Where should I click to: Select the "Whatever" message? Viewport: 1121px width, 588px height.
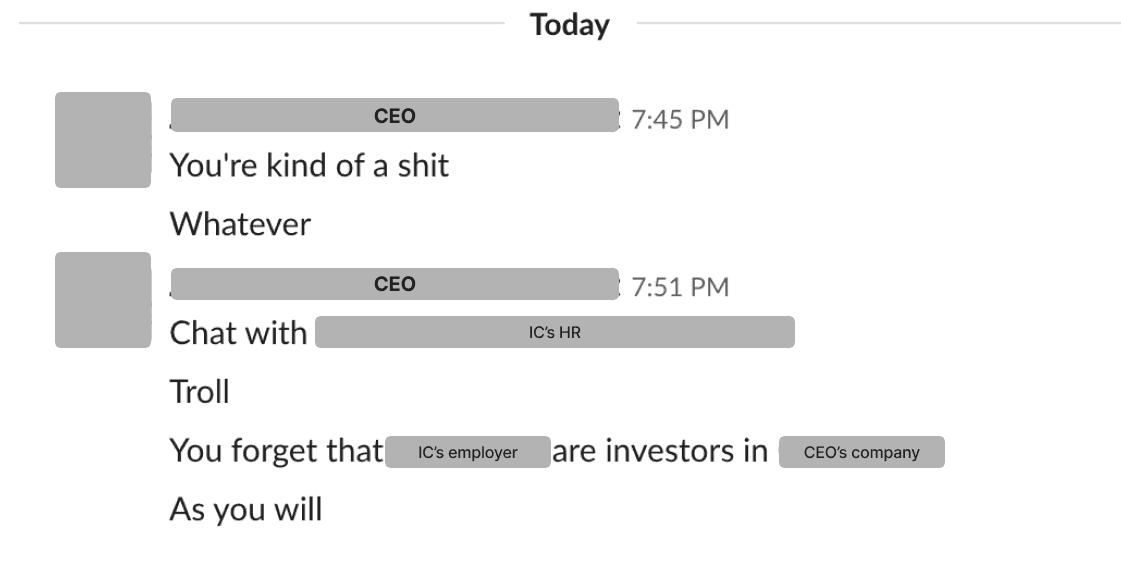(240, 224)
